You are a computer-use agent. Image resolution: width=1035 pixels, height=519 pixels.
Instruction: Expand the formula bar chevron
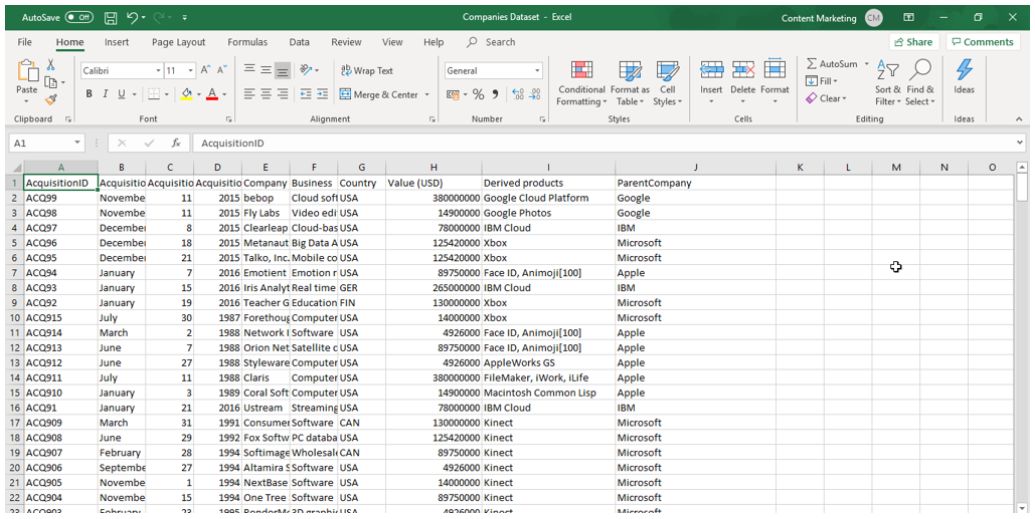pos(1020,143)
